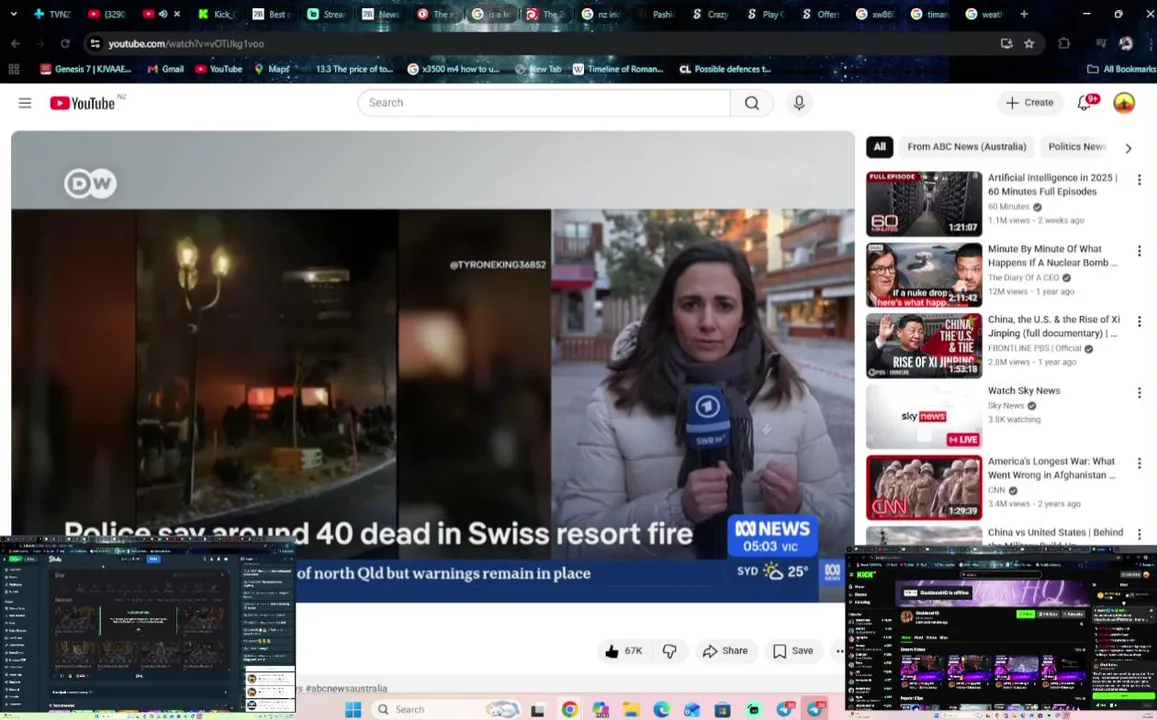Dislike the video with thumbs down

tap(669, 651)
